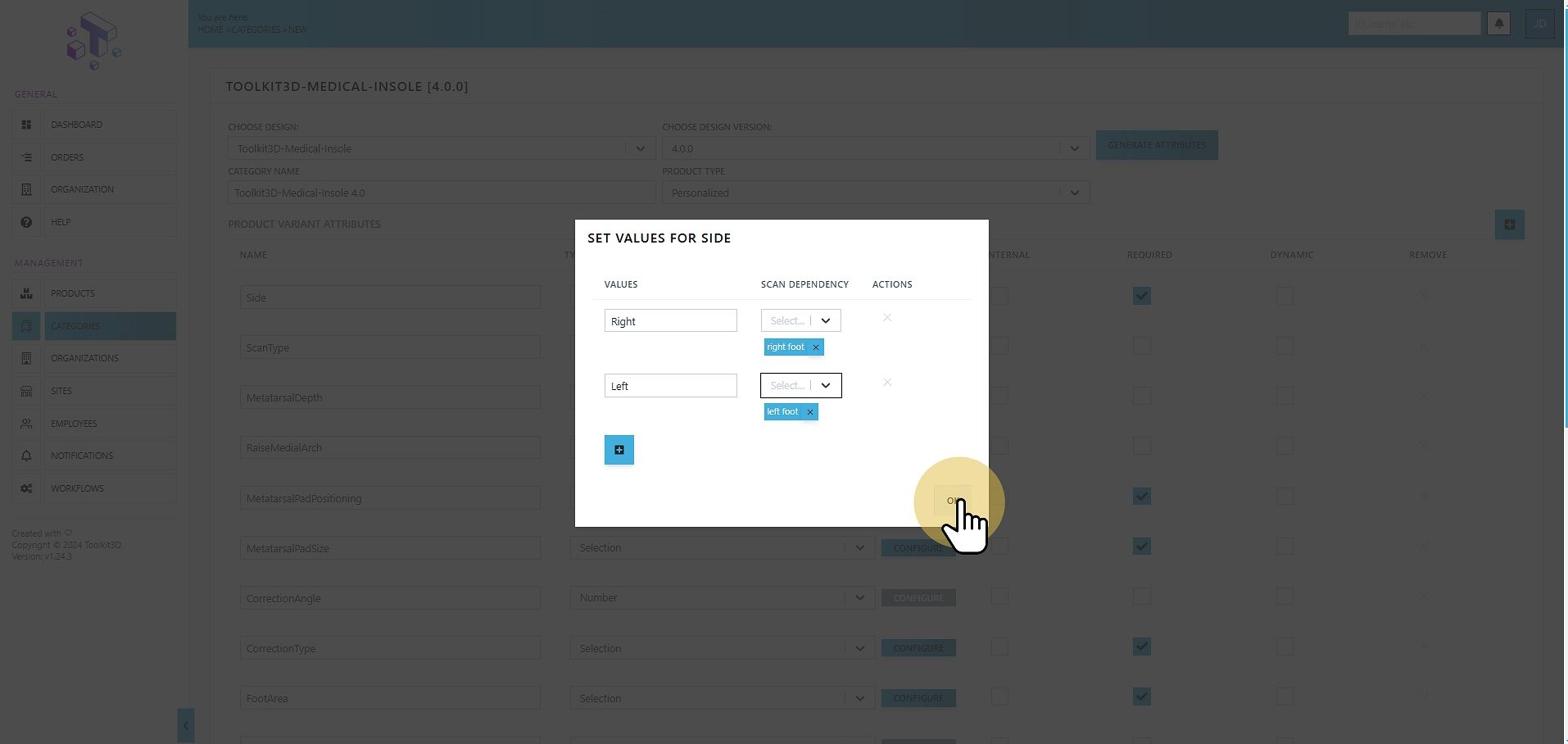The image size is (1568, 744).
Task: Remove the 'left foot' scan dependency tag
Action: (x=809, y=412)
